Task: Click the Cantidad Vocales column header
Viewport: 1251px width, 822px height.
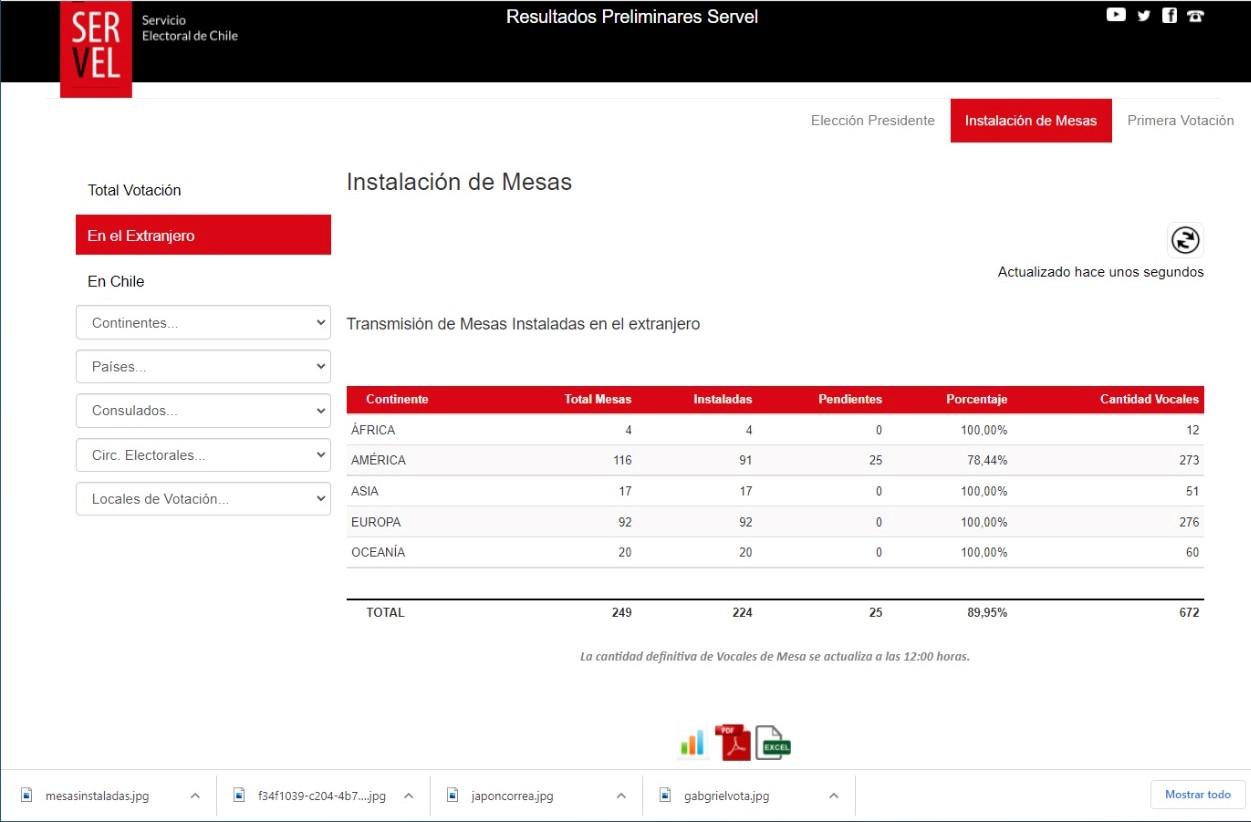Action: point(1149,399)
